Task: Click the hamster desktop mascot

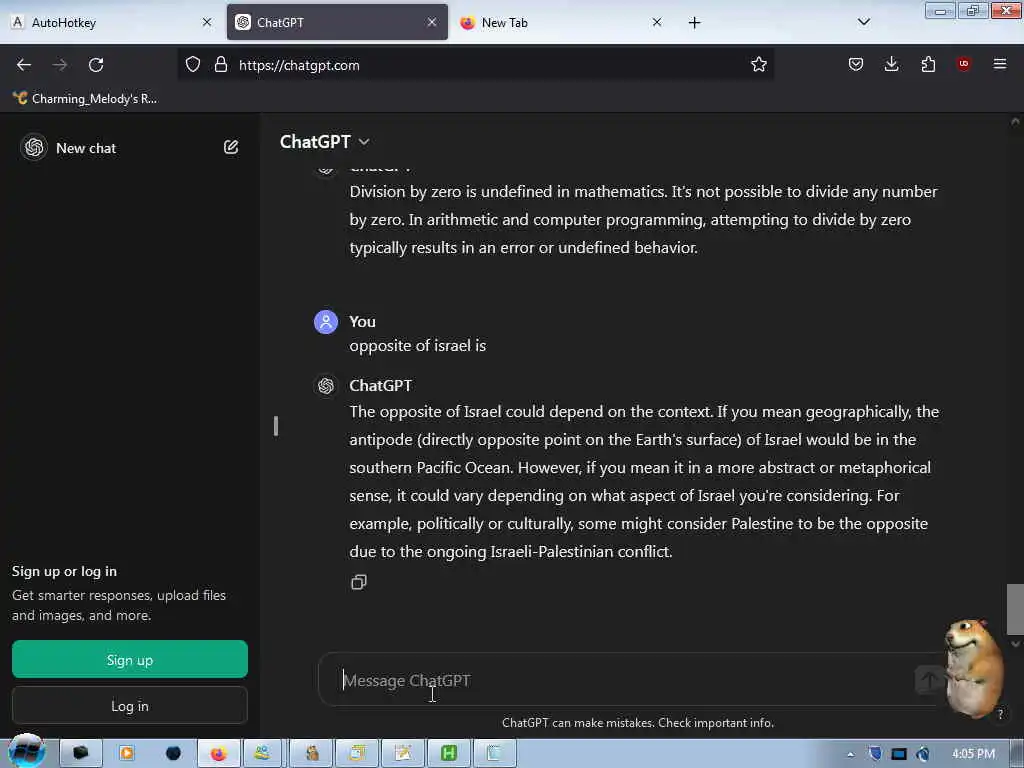Action: coord(974,667)
